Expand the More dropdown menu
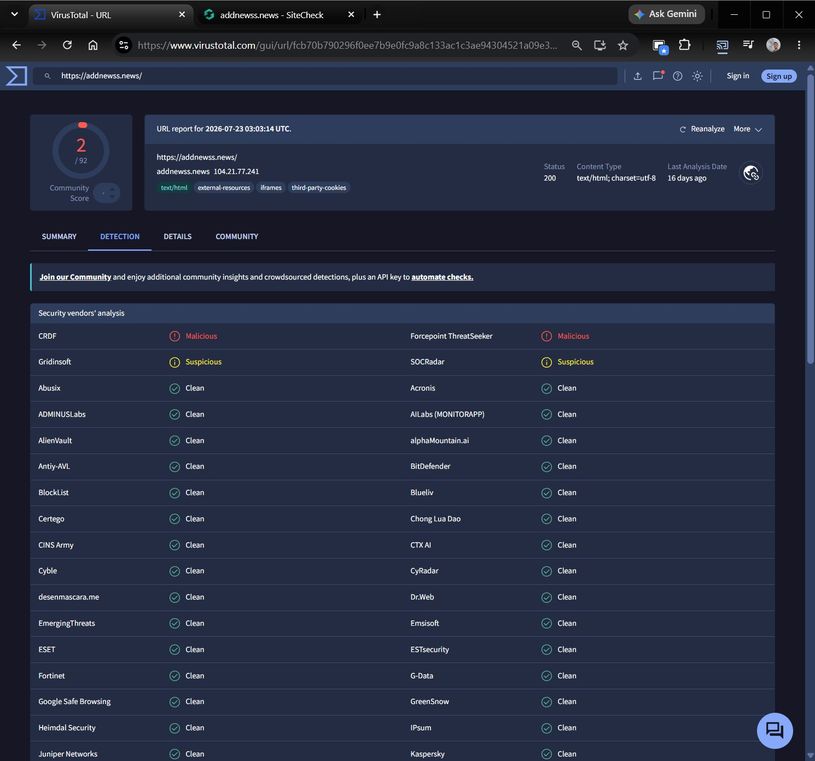 pos(747,129)
